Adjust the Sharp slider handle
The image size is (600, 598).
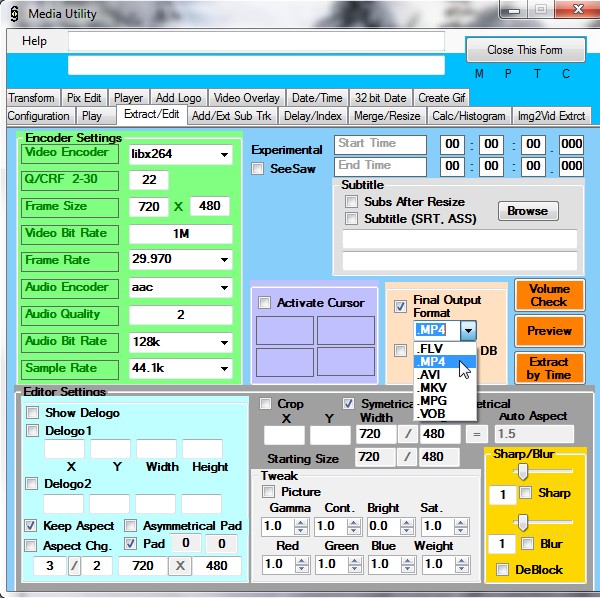point(523,471)
